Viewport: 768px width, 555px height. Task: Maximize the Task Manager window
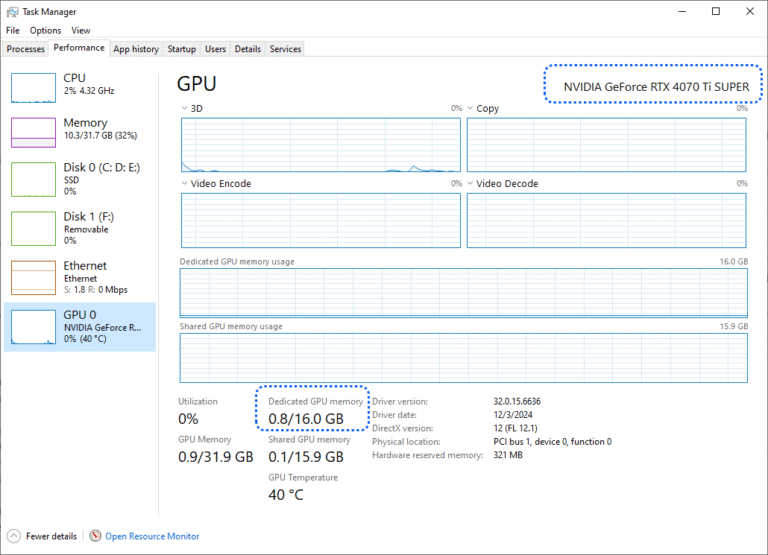[716, 11]
